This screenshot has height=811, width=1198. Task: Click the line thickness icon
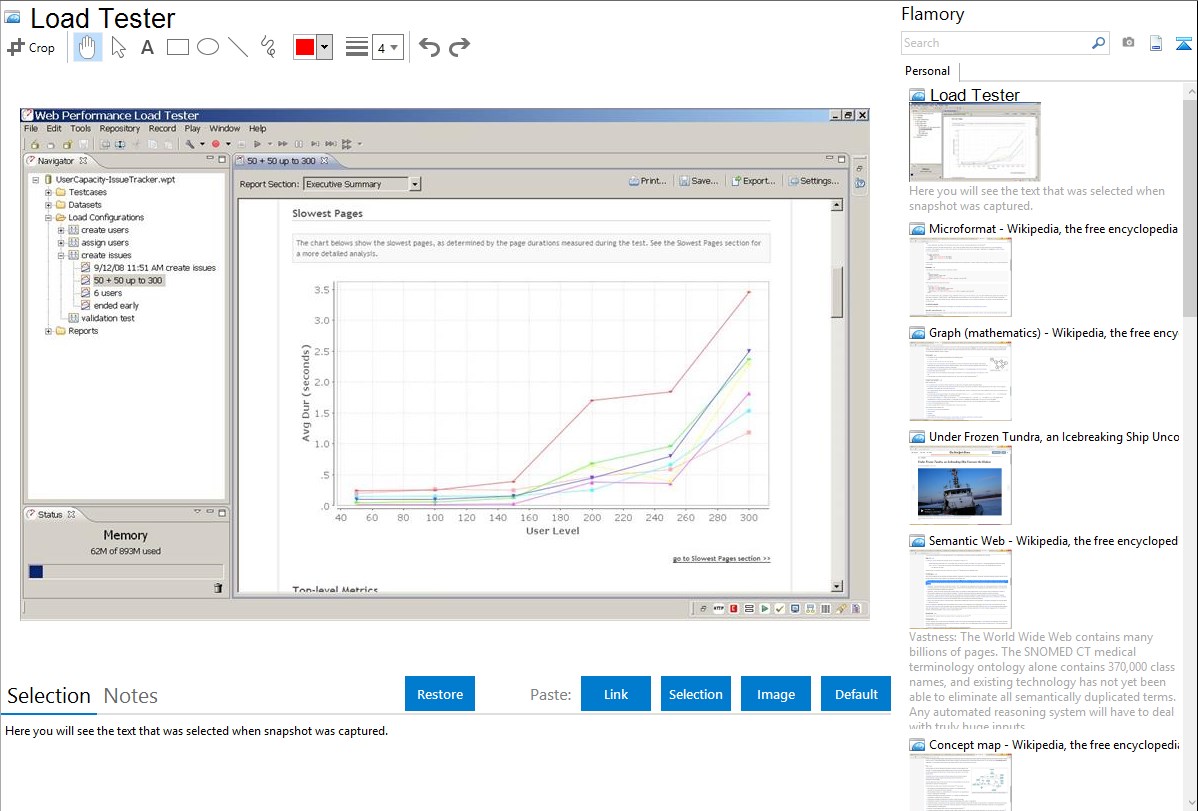click(356, 47)
